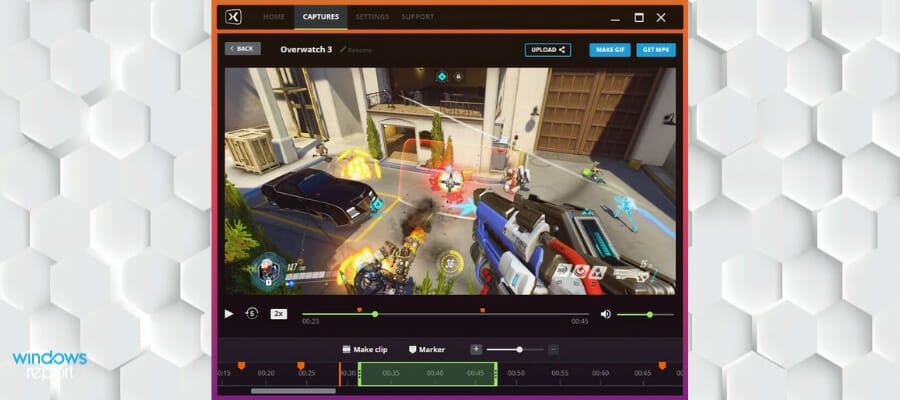Click 00:50 on the timeline ruler
Image resolution: width=900 pixels, height=400 pixels.
pos(515,373)
